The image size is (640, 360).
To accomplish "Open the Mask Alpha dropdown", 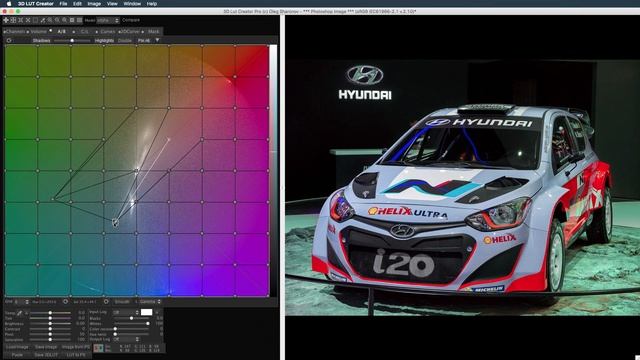I will coord(108,20).
